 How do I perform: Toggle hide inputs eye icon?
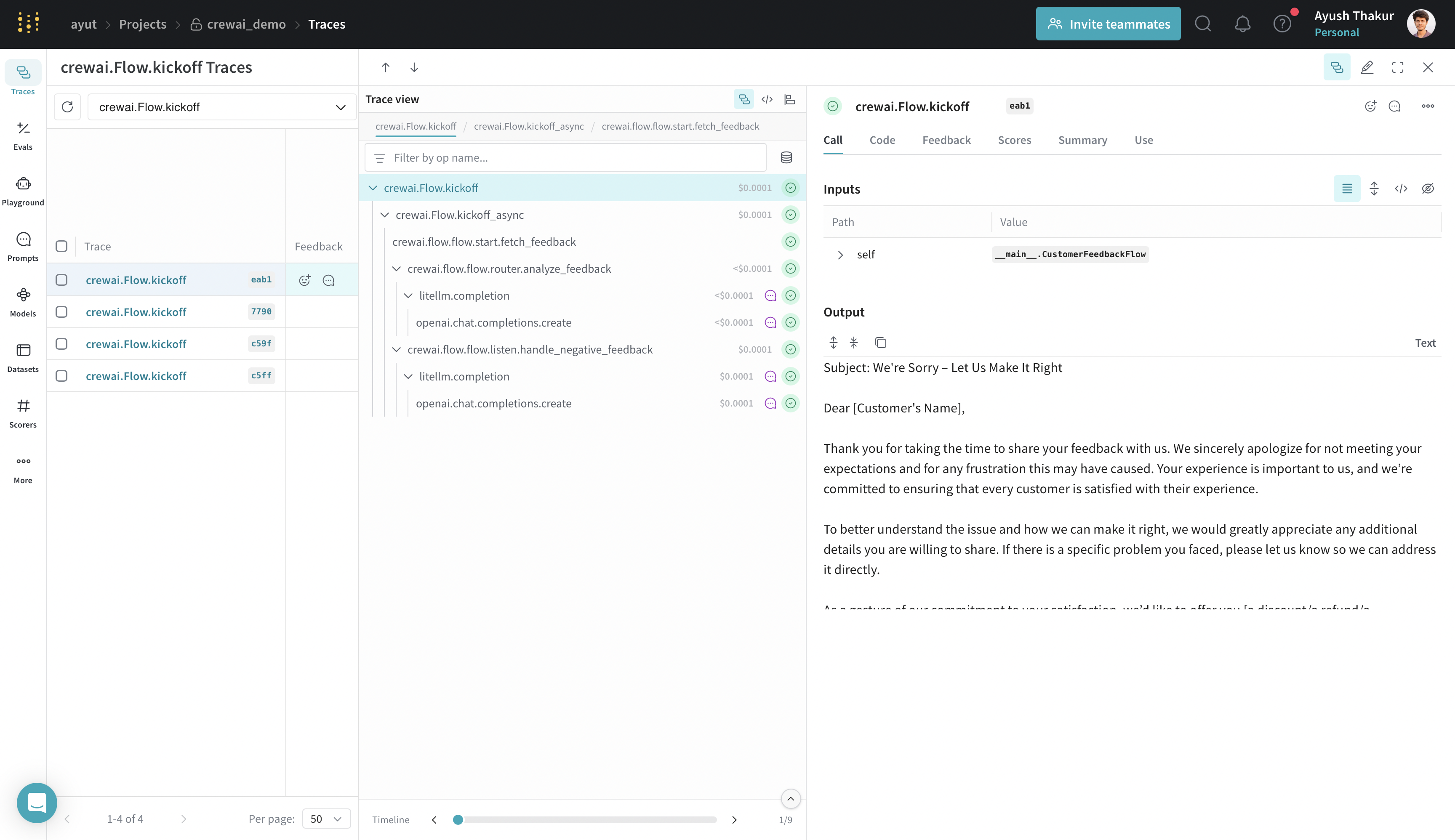[1428, 189]
